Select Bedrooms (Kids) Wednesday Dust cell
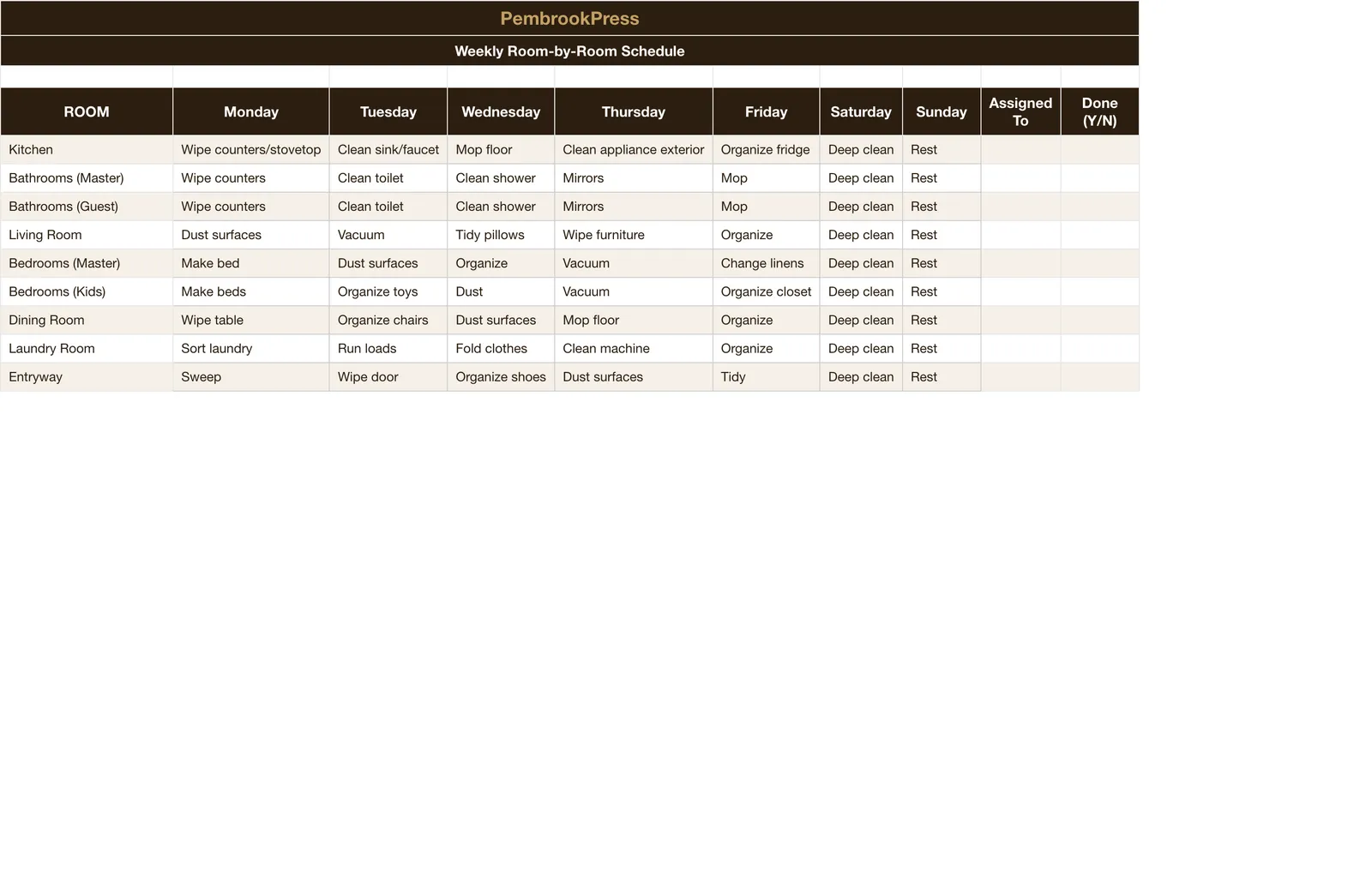Screen dimensions: 1372x882 click(501, 291)
